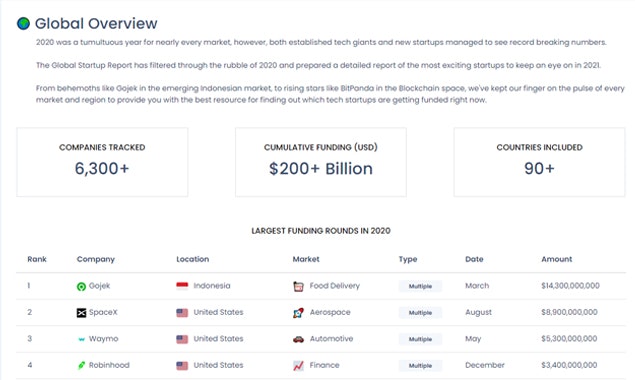Select the Finance market text

[x=324, y=365]
